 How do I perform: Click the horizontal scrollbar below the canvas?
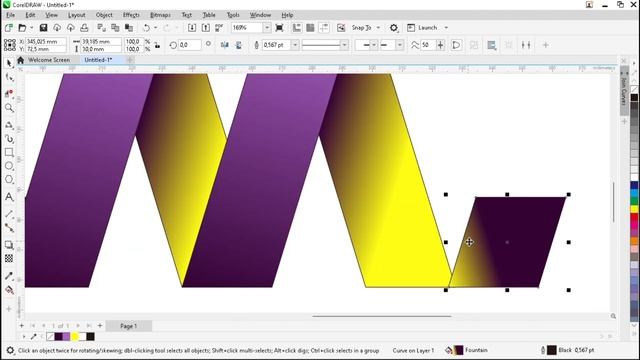[382, 316]
